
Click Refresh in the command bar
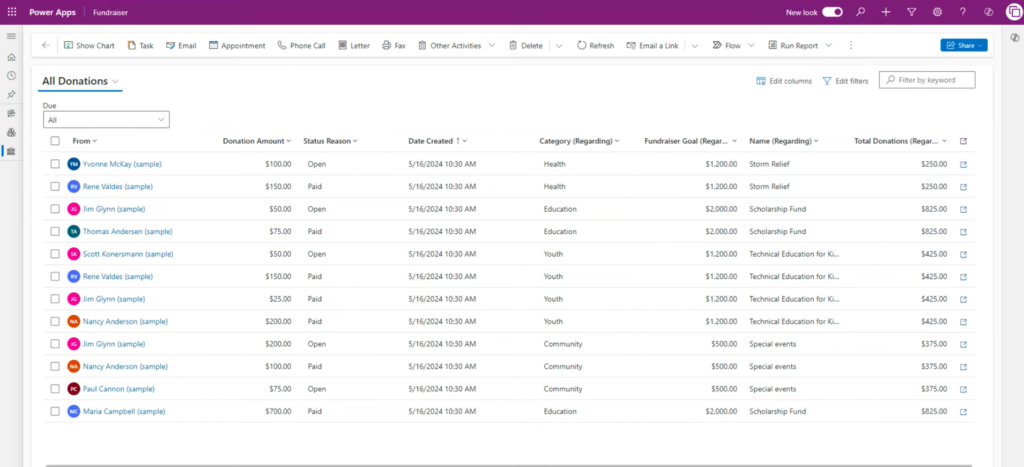pos(595,46)
